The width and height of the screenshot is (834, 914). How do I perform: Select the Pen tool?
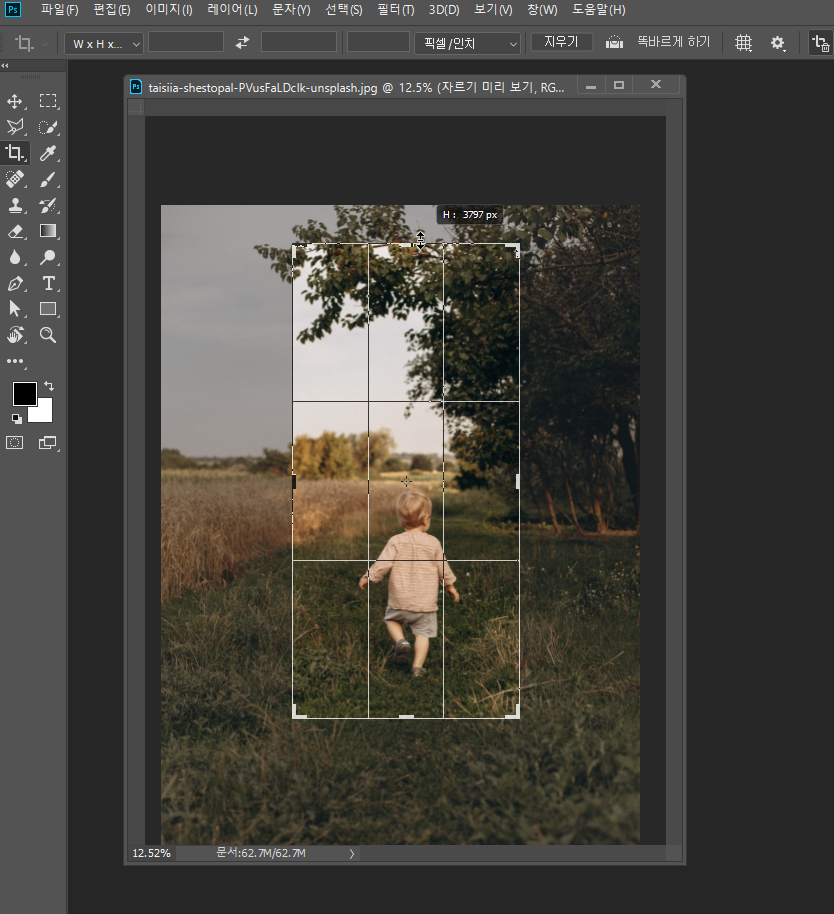point(15,283)
